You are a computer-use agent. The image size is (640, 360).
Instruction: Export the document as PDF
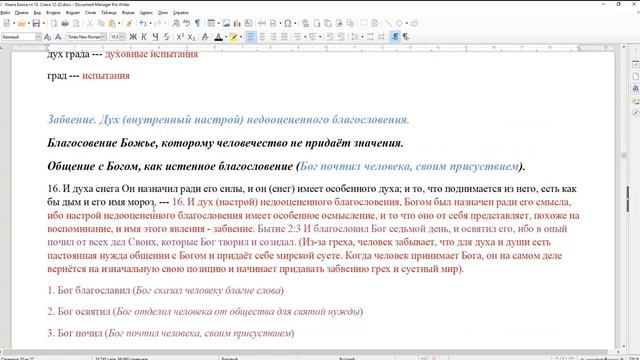[53, 23]
